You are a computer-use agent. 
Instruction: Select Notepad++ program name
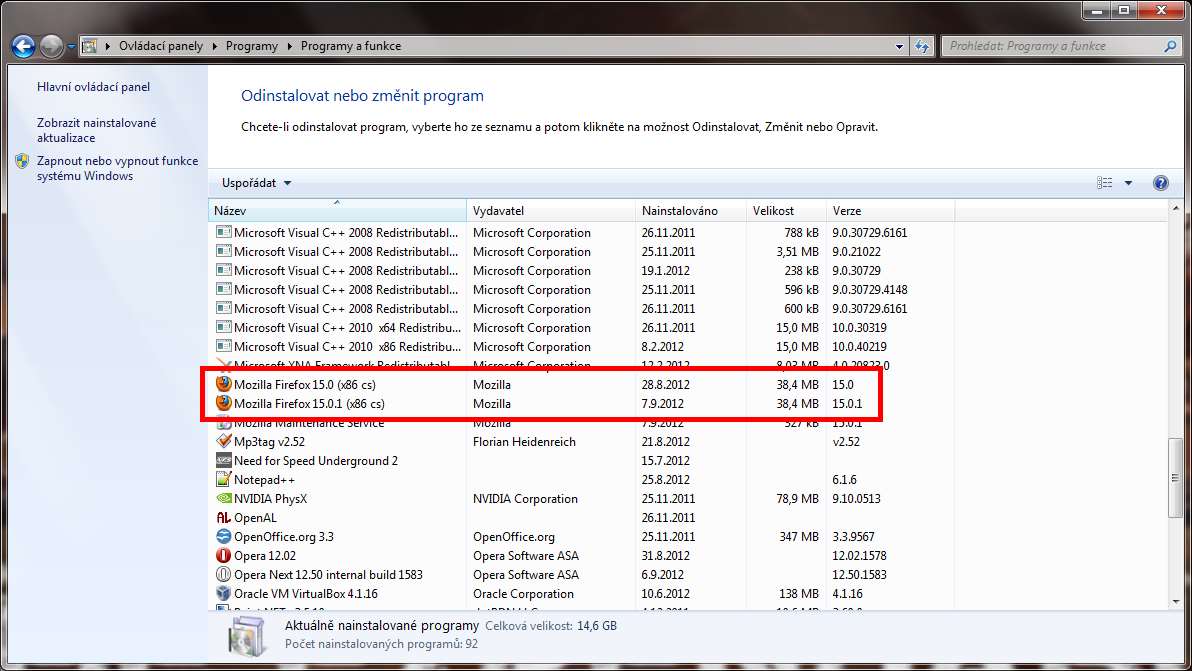point(265,480)
